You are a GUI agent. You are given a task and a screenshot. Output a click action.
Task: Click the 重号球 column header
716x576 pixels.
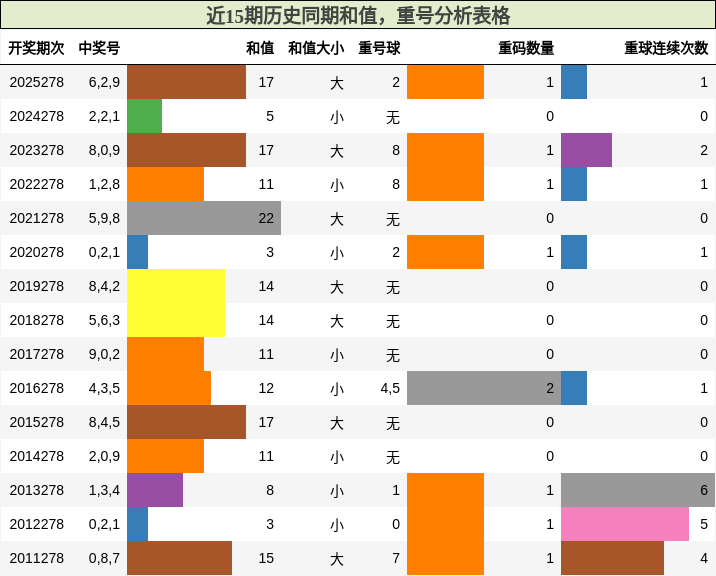pyautogui.click(x=379, y=48)
